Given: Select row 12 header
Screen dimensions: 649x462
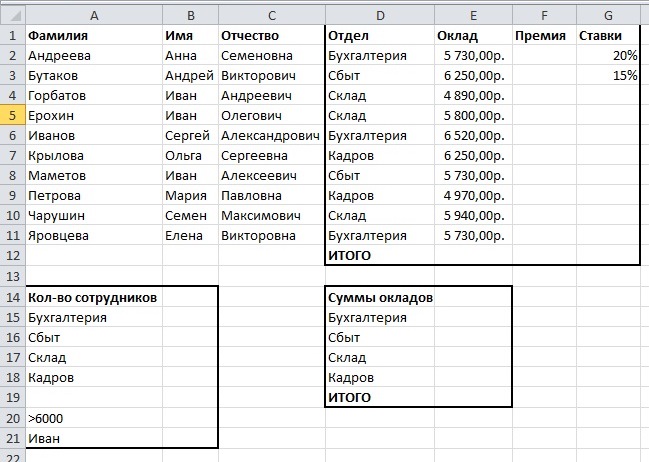Looking at the screenshot, I should tap(13, 255).
